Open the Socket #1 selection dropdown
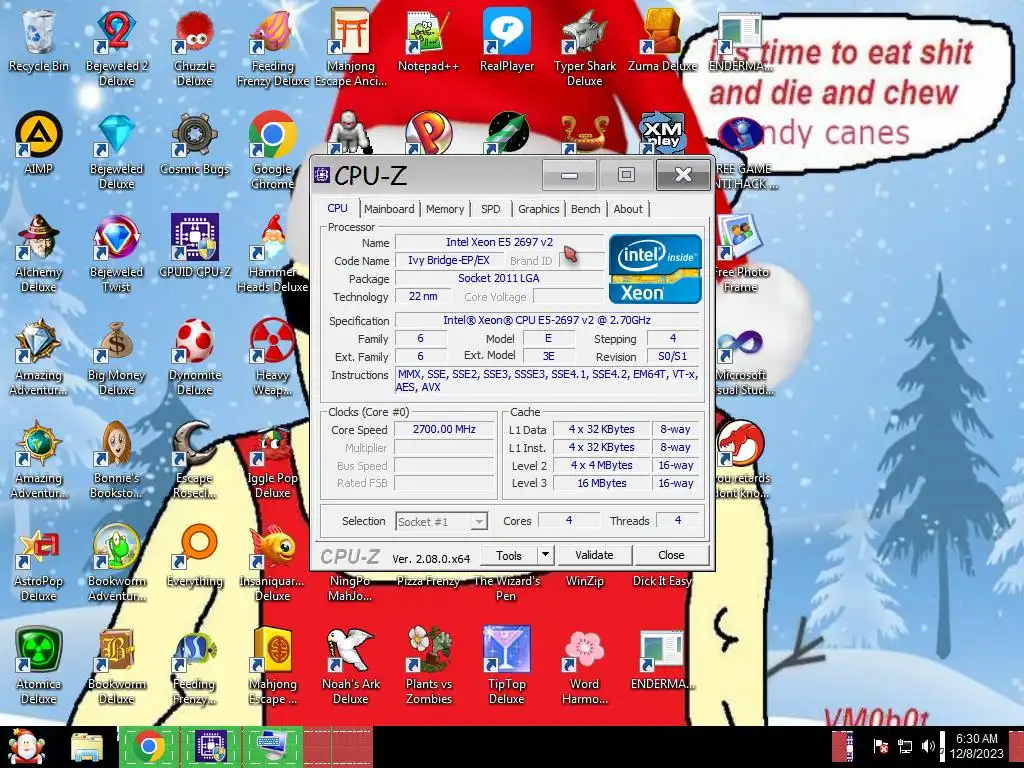This screenshot has width=1024, height=768. (441, 521)
